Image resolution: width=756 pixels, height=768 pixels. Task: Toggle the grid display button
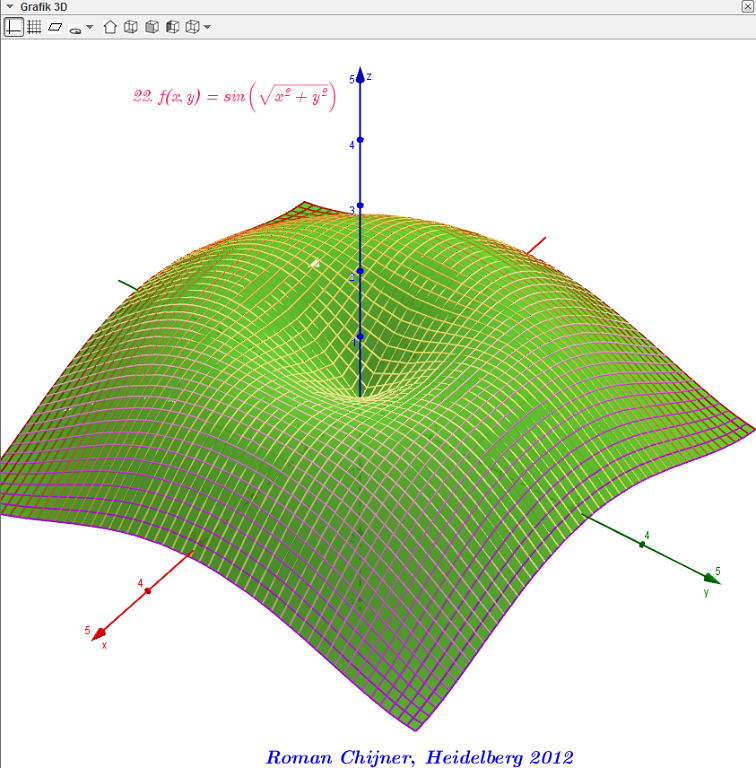point(34,27)
